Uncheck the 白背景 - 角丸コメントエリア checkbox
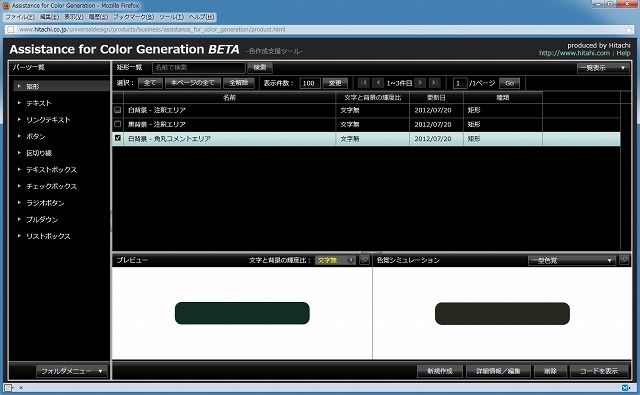The width and height of the screenshot is (640, 395). (118, 138)
